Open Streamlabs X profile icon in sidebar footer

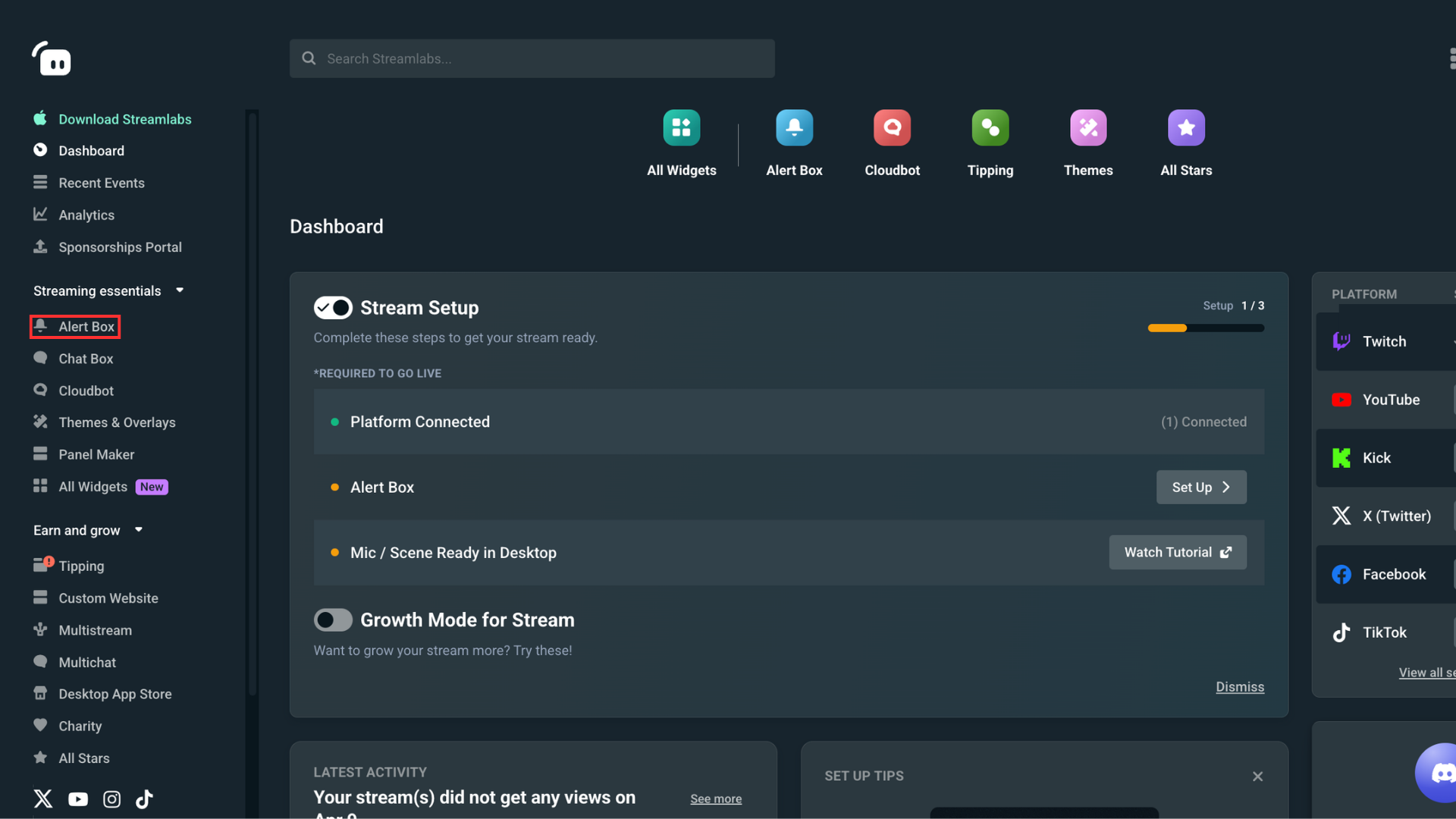pyautogui.click(x=43, y=799)
